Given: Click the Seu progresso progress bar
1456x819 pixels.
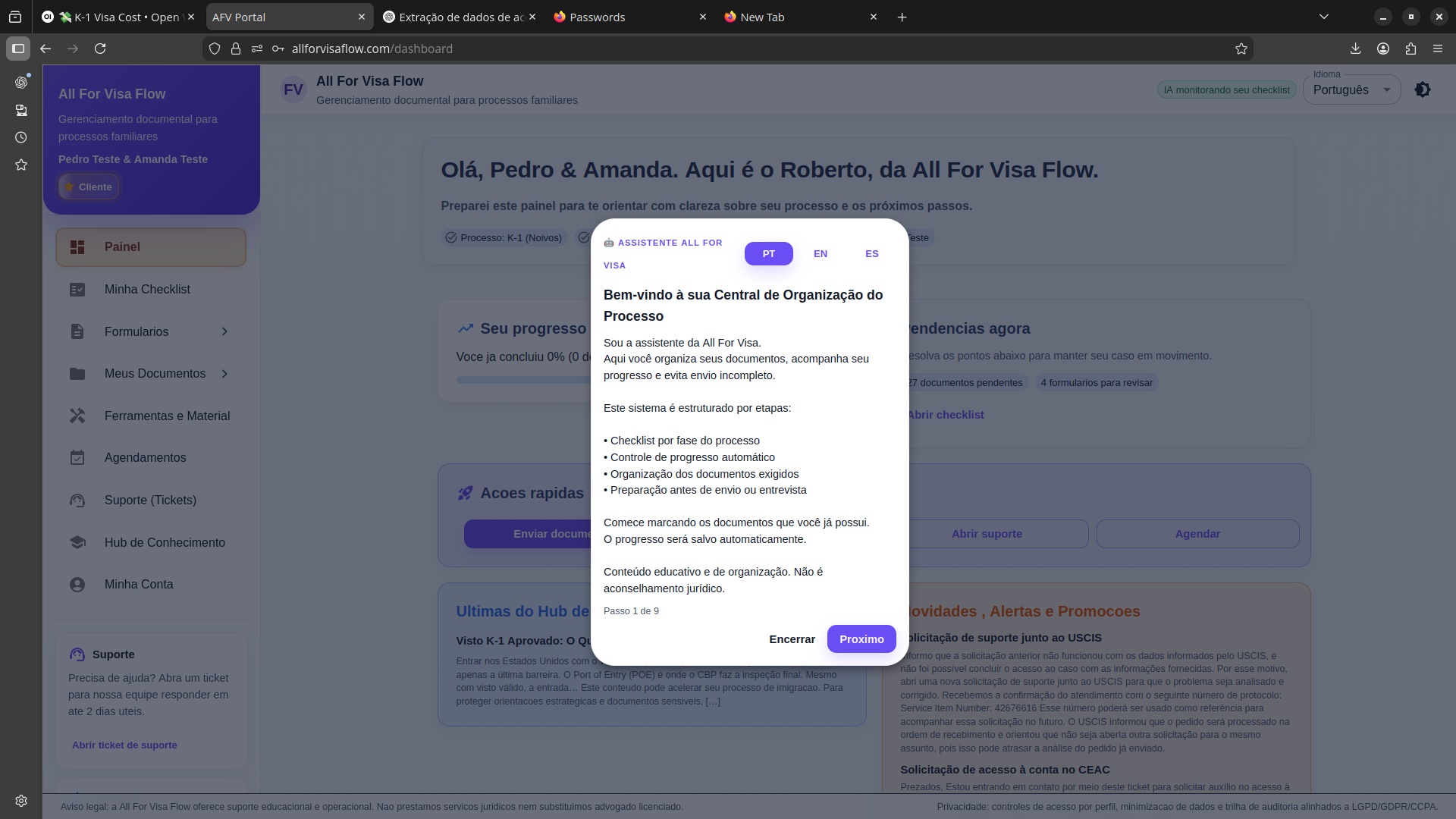Looking at the screenshot, I should click(x=523, y=379).
